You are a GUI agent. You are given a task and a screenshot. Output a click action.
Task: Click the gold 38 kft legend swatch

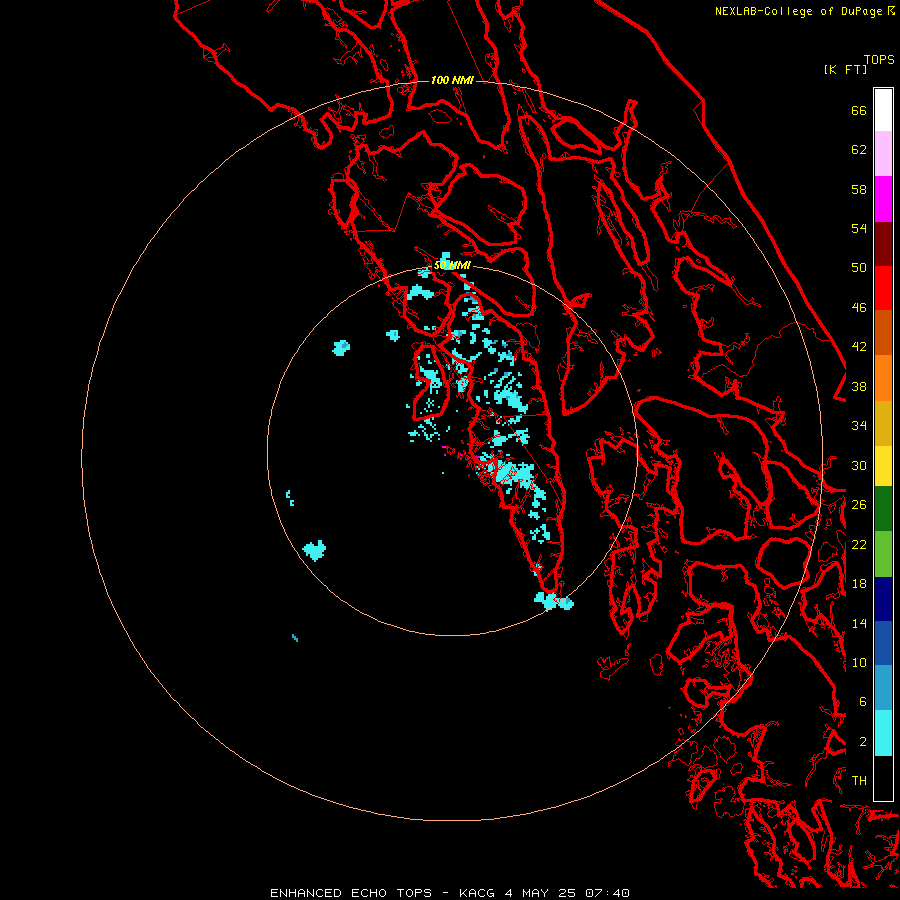coord(883,423)
